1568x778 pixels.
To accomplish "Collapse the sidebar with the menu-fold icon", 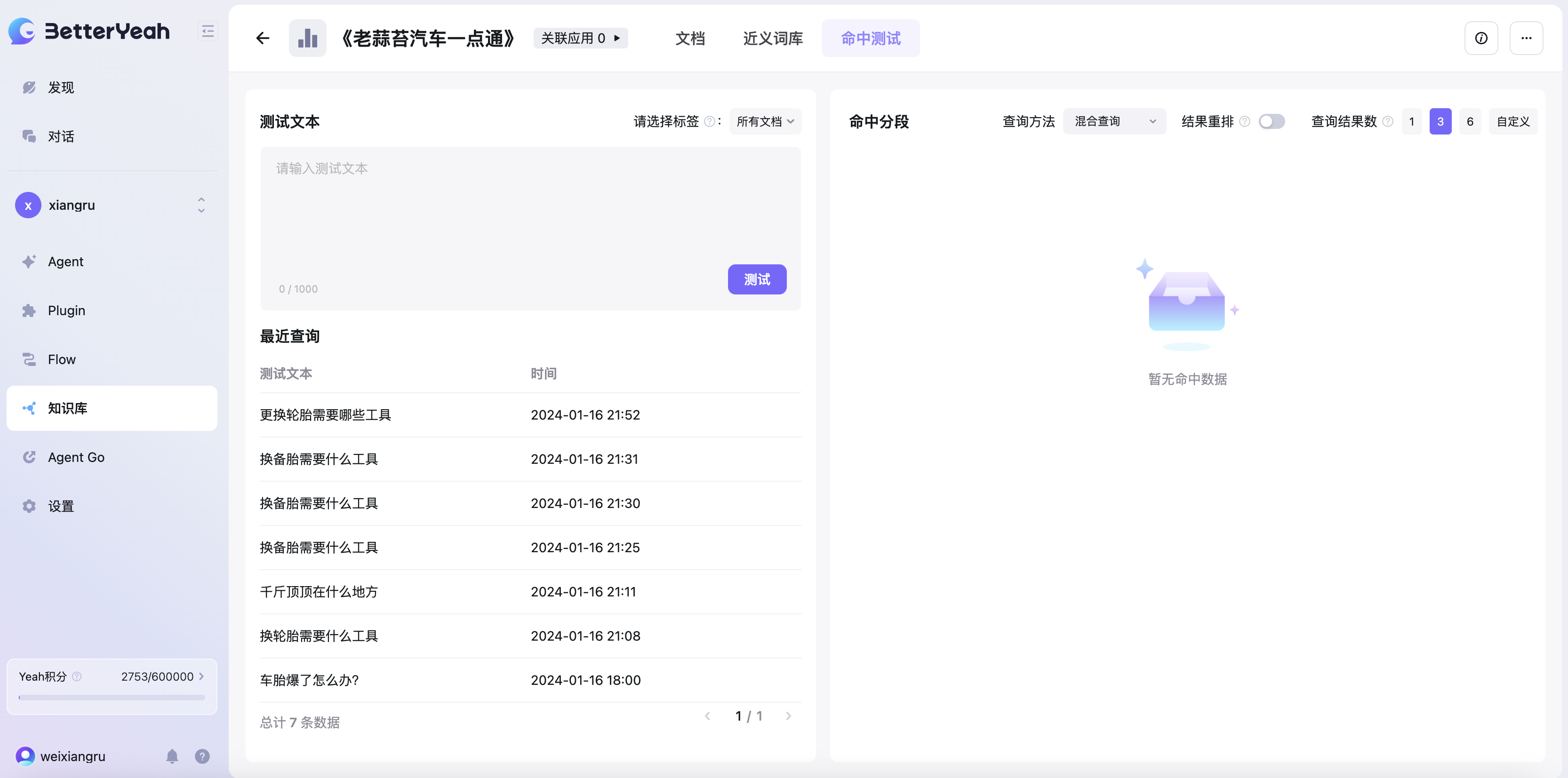I will tap(208, 31).
